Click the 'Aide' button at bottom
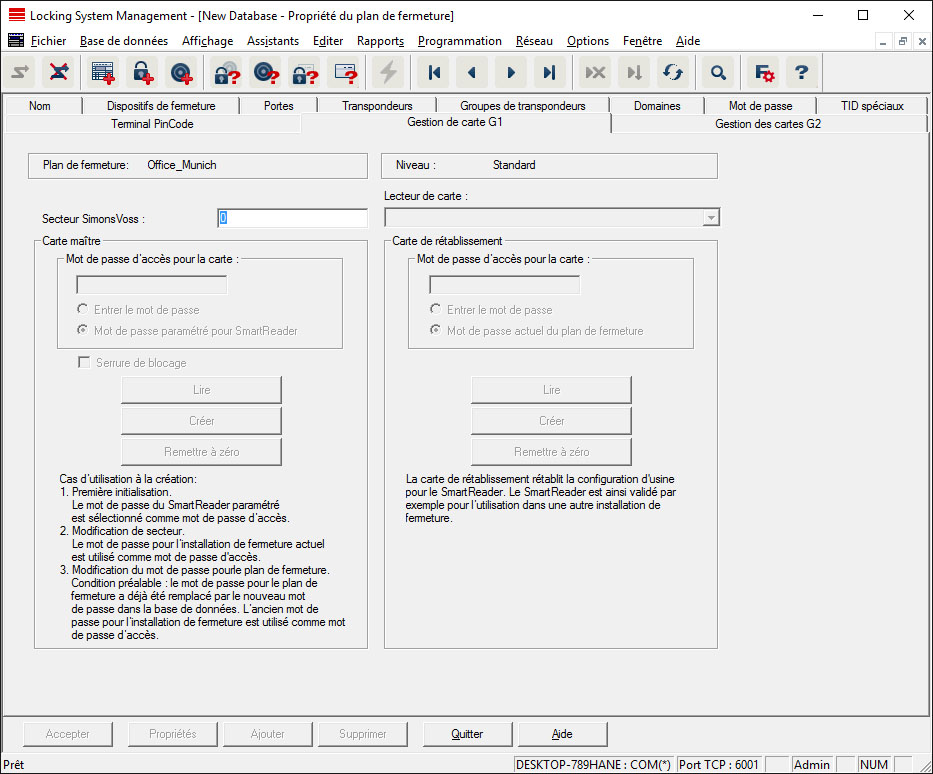The height and width of the screenshot is (774, 933). pos(562,734)
